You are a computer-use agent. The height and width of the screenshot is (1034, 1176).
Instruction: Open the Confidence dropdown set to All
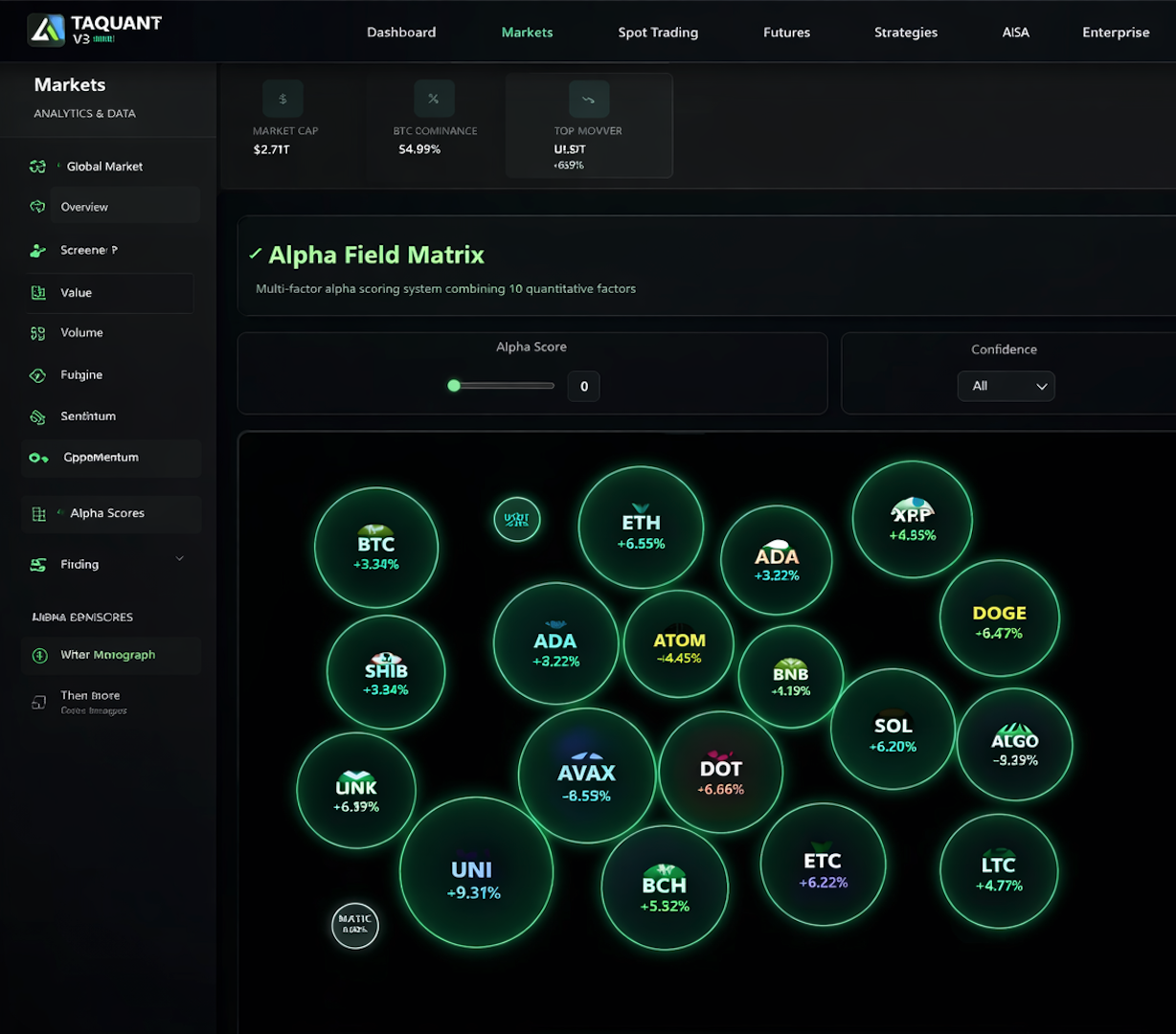point(1006,386)
